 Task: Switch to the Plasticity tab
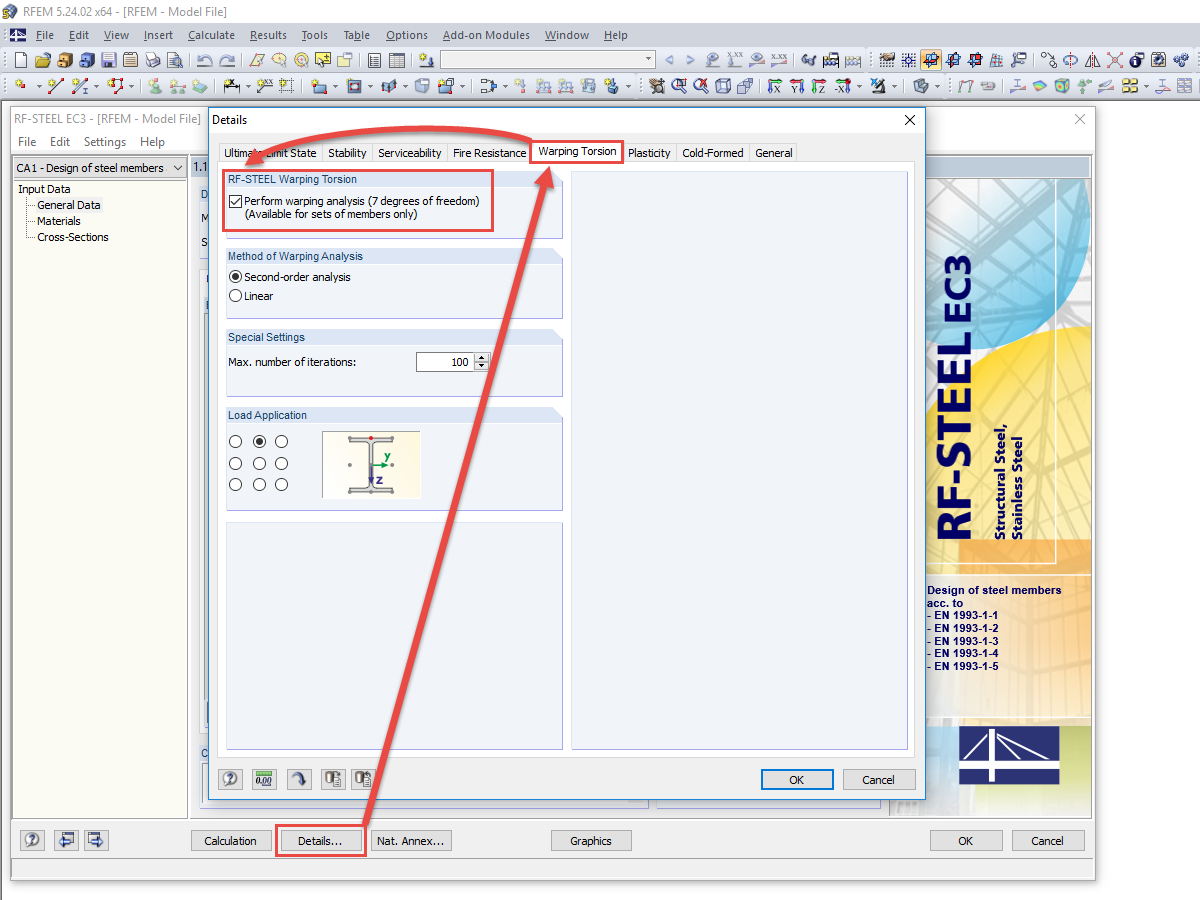tap(649, 153)
